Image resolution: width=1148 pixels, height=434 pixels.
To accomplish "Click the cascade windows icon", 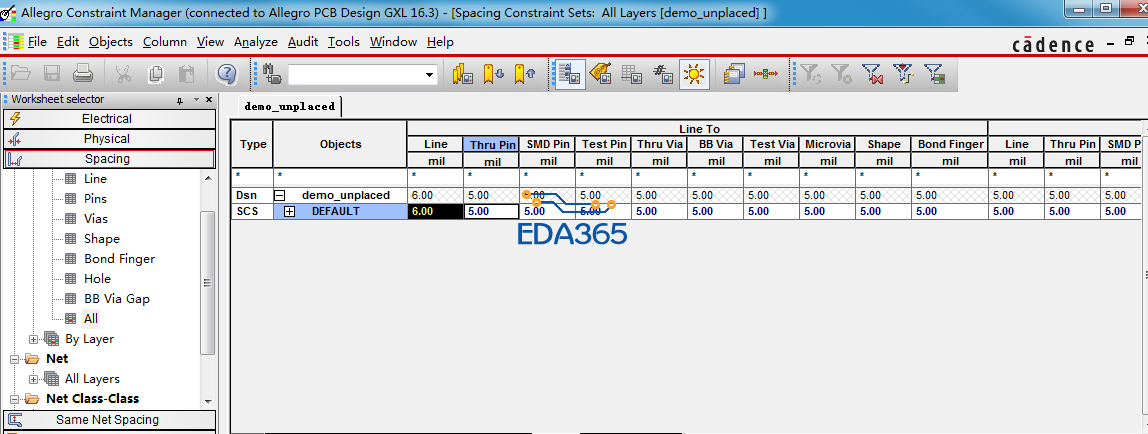I will click(734, 74).
